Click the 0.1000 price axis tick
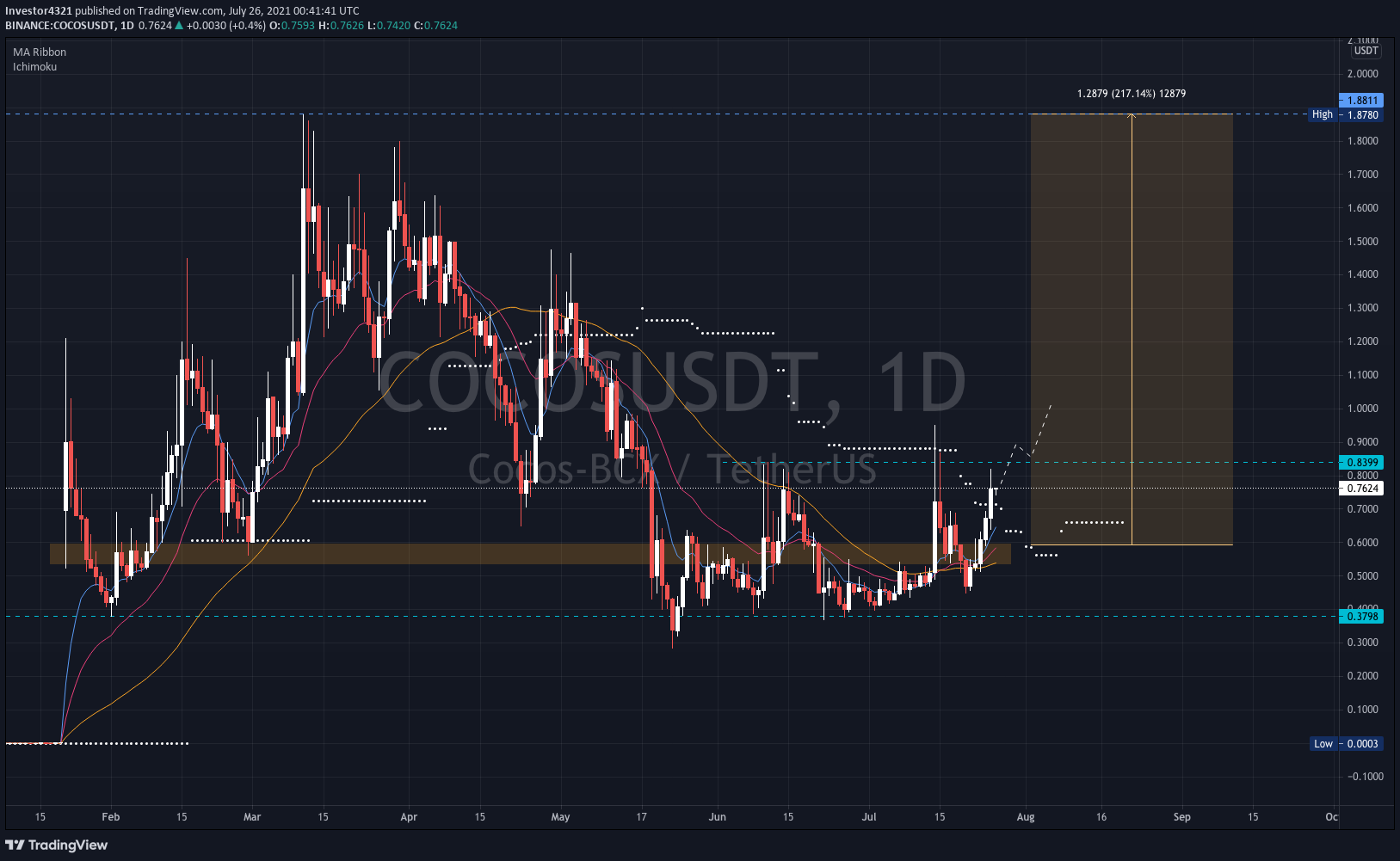The image size is (1400, 861). [1363, 710]
